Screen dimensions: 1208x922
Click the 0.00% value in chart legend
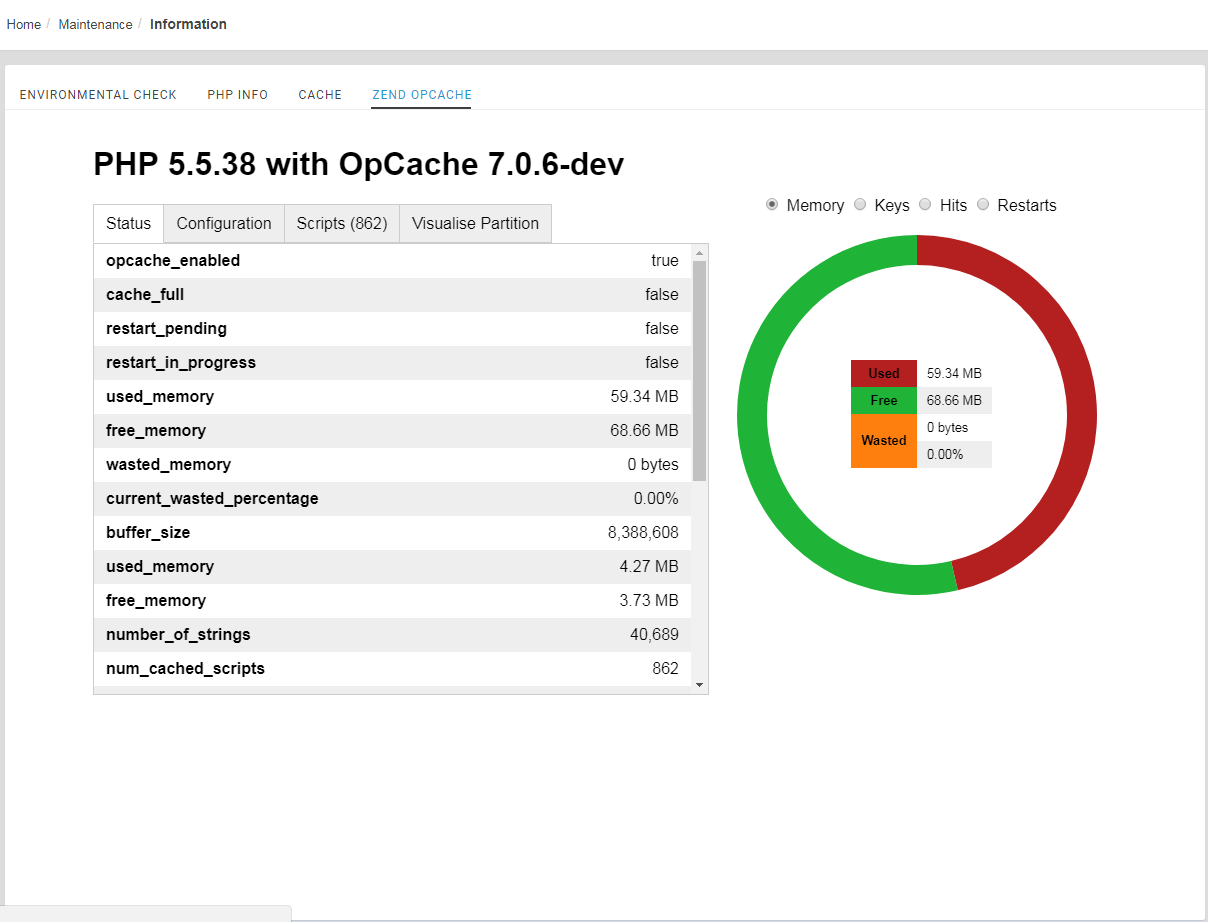coord(945,455)
